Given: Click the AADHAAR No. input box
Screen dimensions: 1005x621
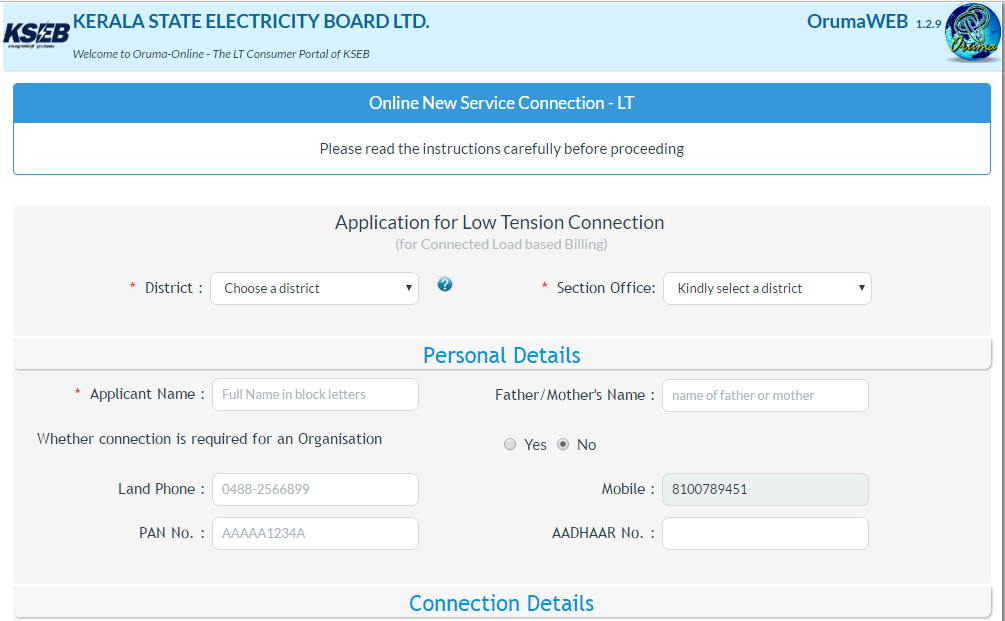Looking at the screenshot, I should pyautogui.click(x=765, y=533).
